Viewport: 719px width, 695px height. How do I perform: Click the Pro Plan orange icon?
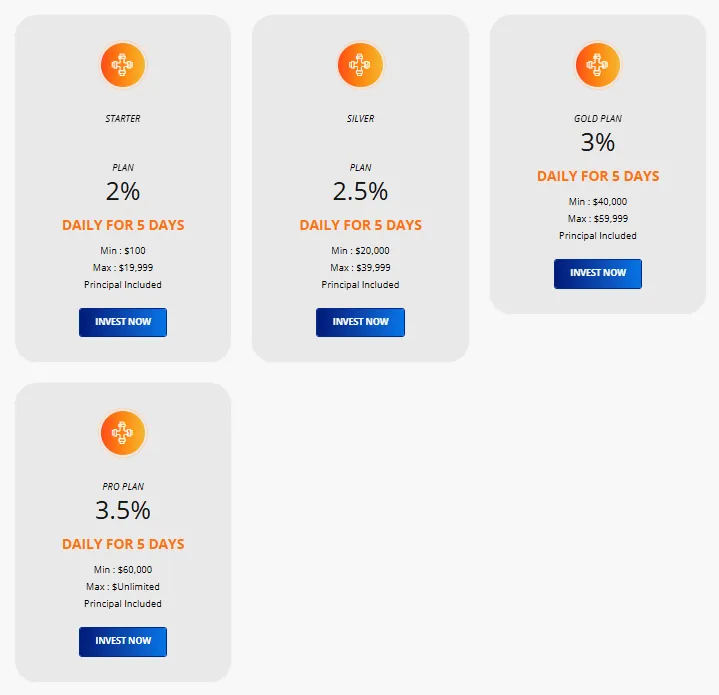click(123, 433)
